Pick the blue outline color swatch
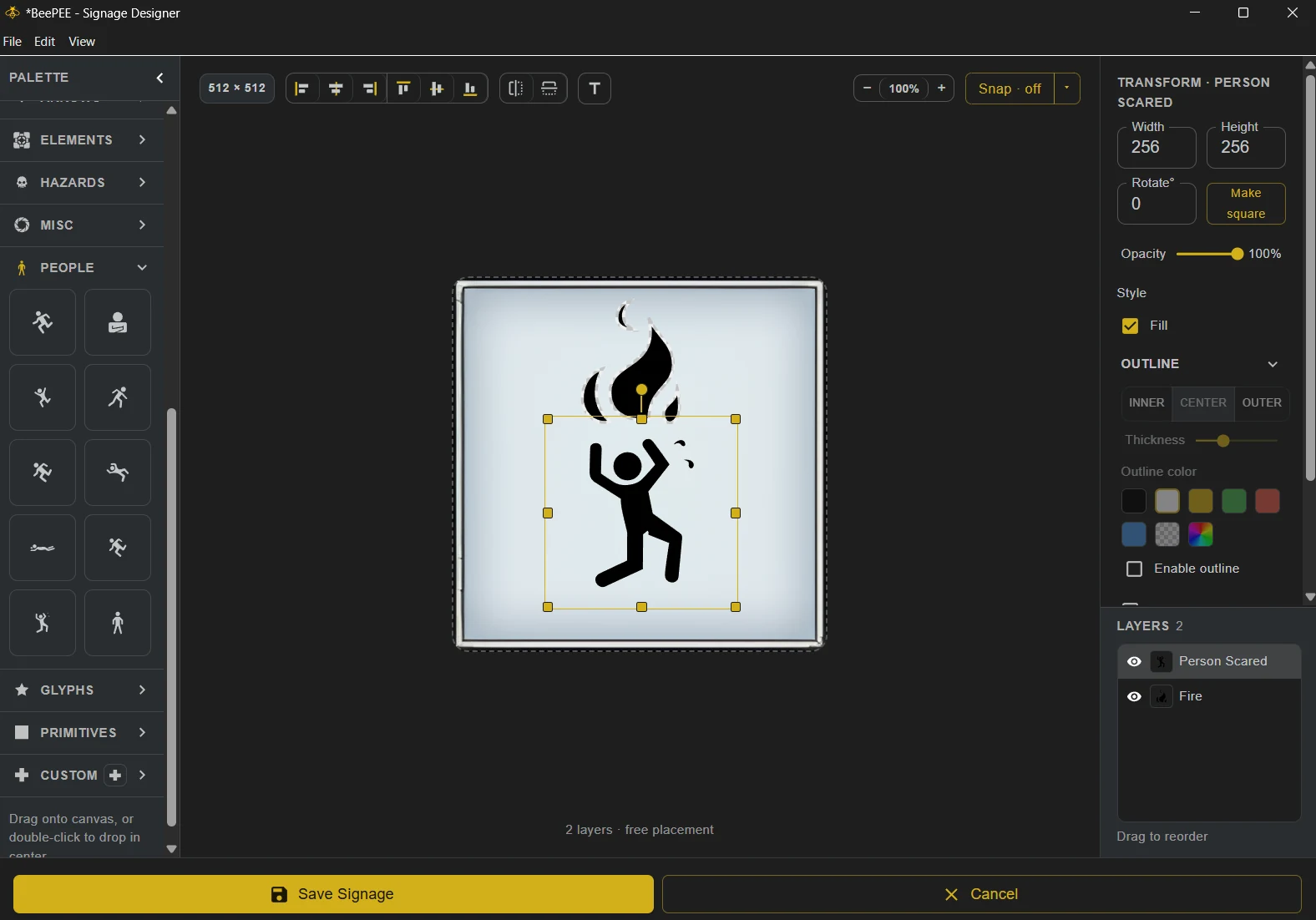 tap(1133, 534)
